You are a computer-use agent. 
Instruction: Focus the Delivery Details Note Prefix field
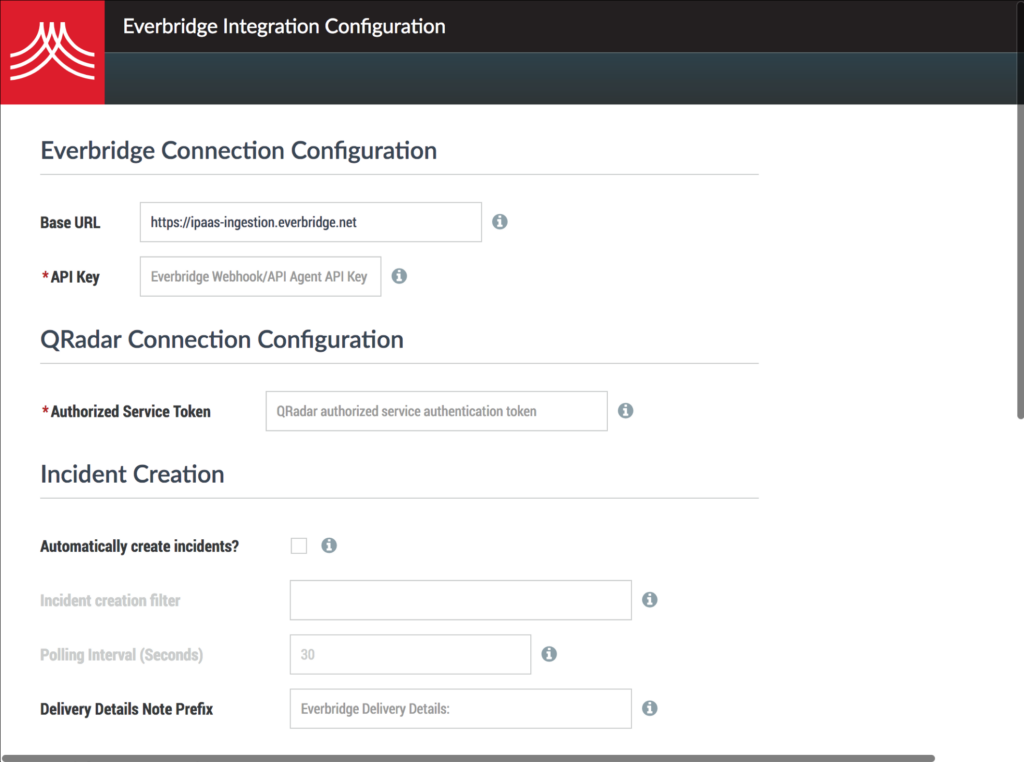point(461,708)
